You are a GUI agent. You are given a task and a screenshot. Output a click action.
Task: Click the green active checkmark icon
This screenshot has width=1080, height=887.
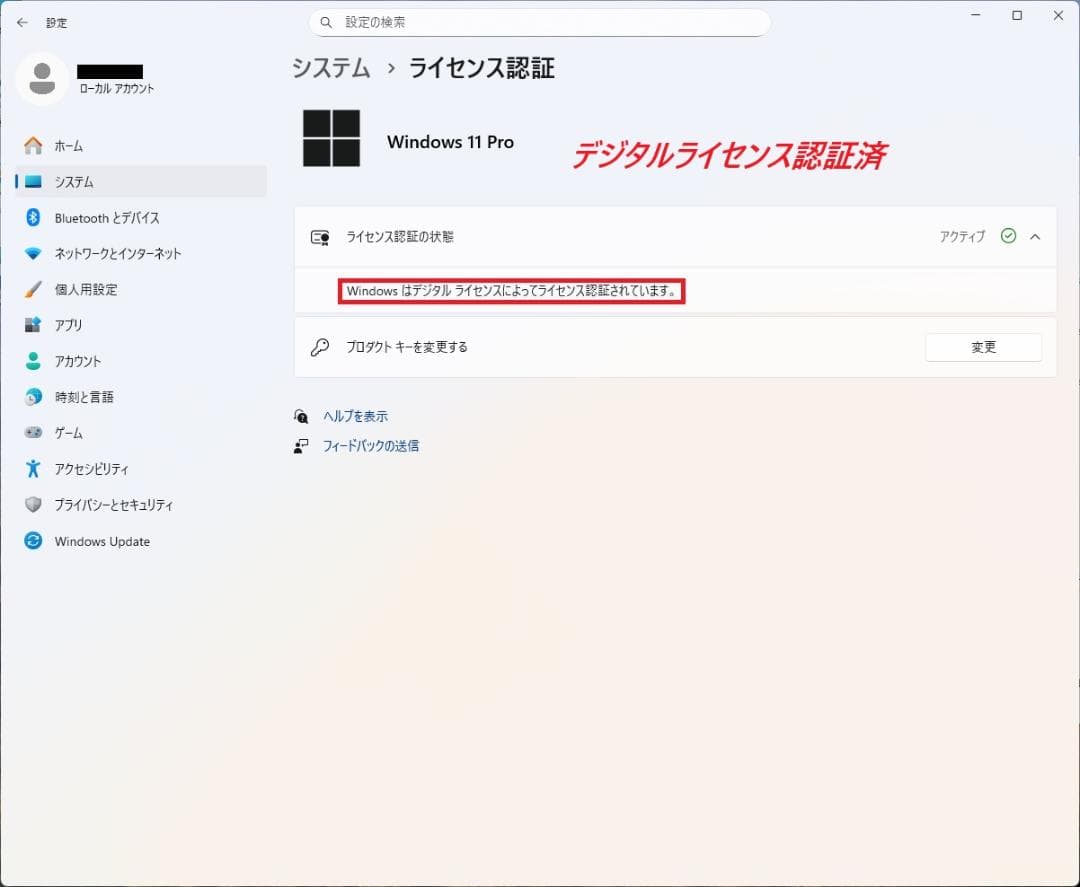(x=1008, y=236)
